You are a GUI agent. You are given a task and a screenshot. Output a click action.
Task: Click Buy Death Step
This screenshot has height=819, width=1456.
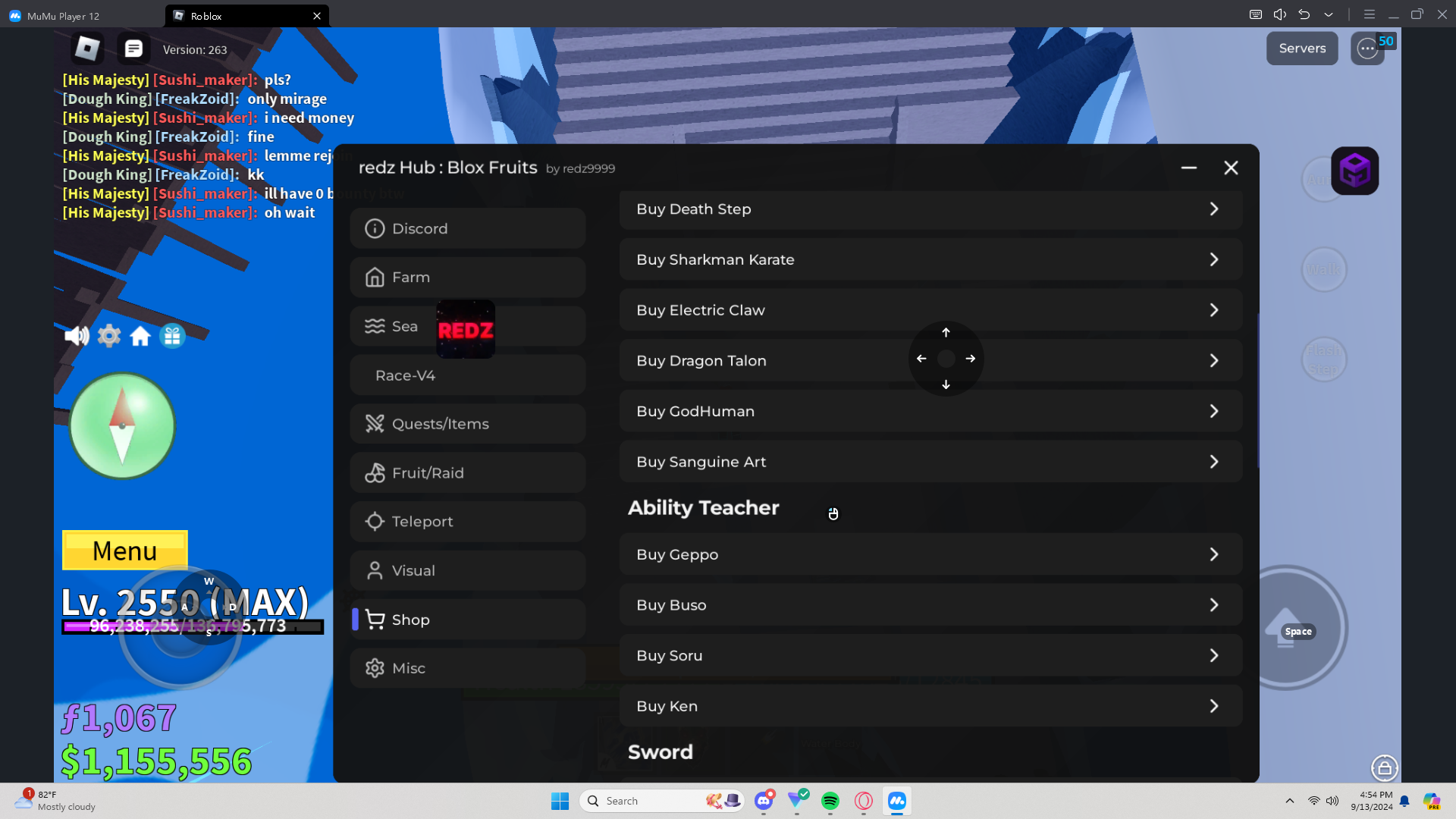tap(930, 209)
